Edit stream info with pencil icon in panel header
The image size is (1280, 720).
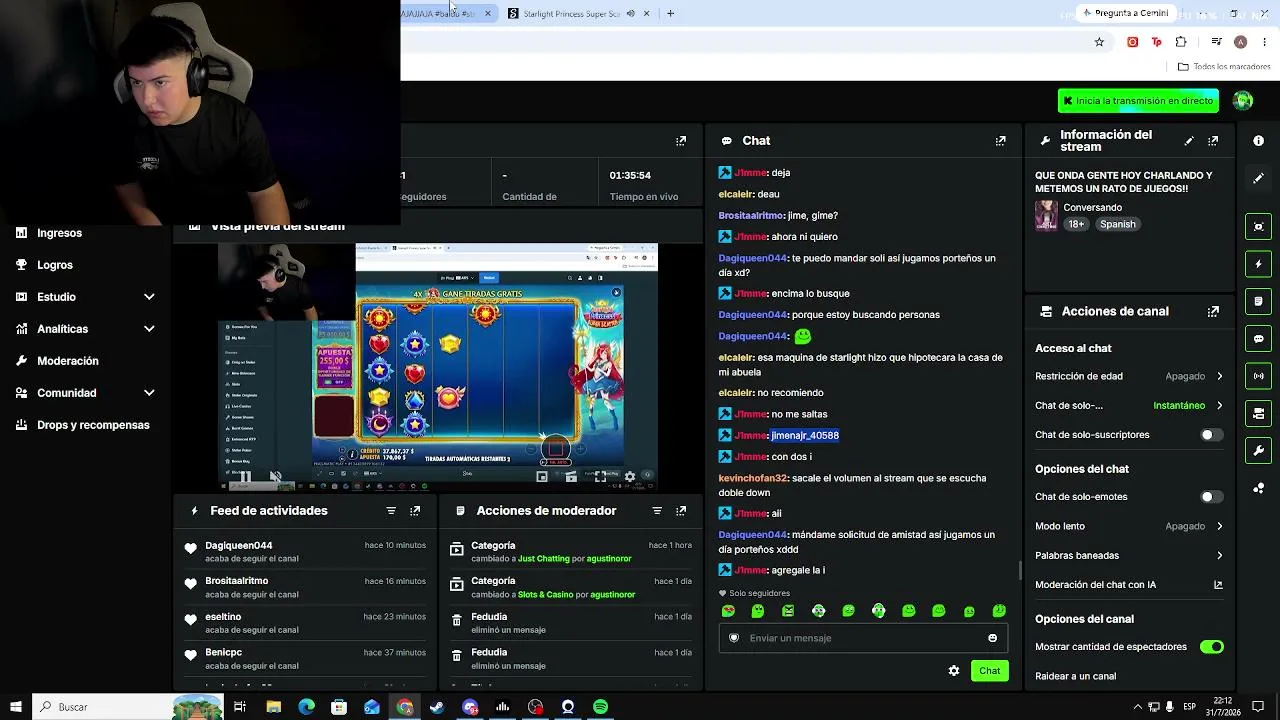point(1189,141)
